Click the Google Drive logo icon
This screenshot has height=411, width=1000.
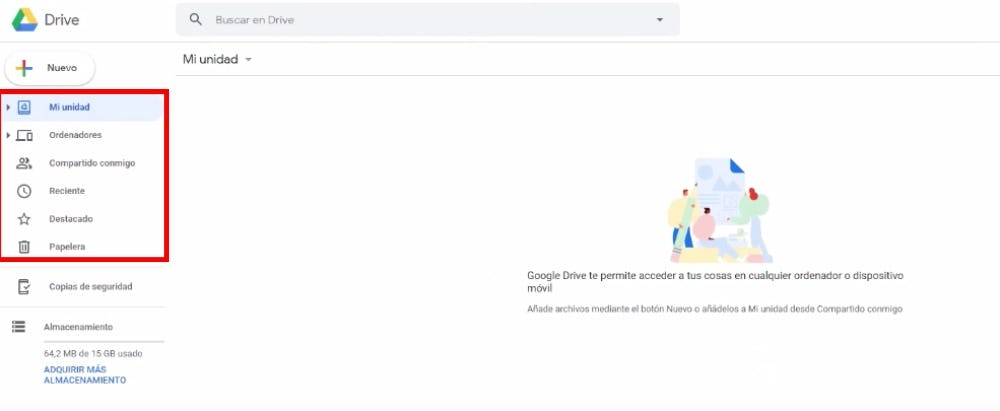25,20
